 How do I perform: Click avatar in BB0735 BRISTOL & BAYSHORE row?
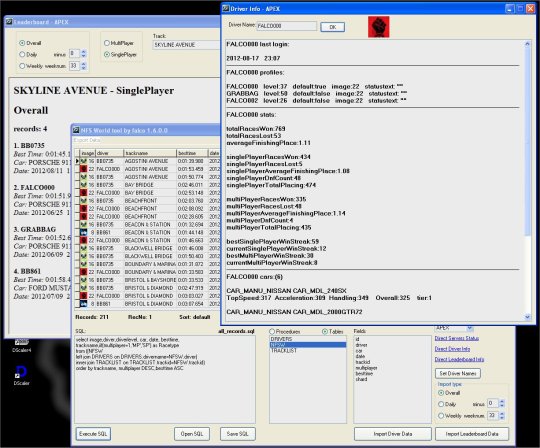click(x=83, y=280)
